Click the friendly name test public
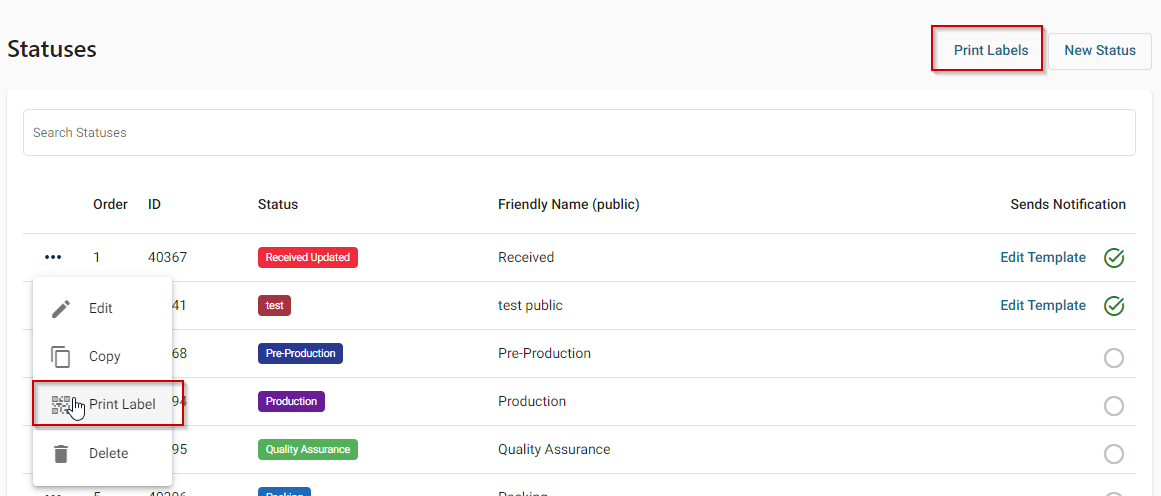Image resolution: width=1161 pixels, height=496 pixels. tap(530, 305)
